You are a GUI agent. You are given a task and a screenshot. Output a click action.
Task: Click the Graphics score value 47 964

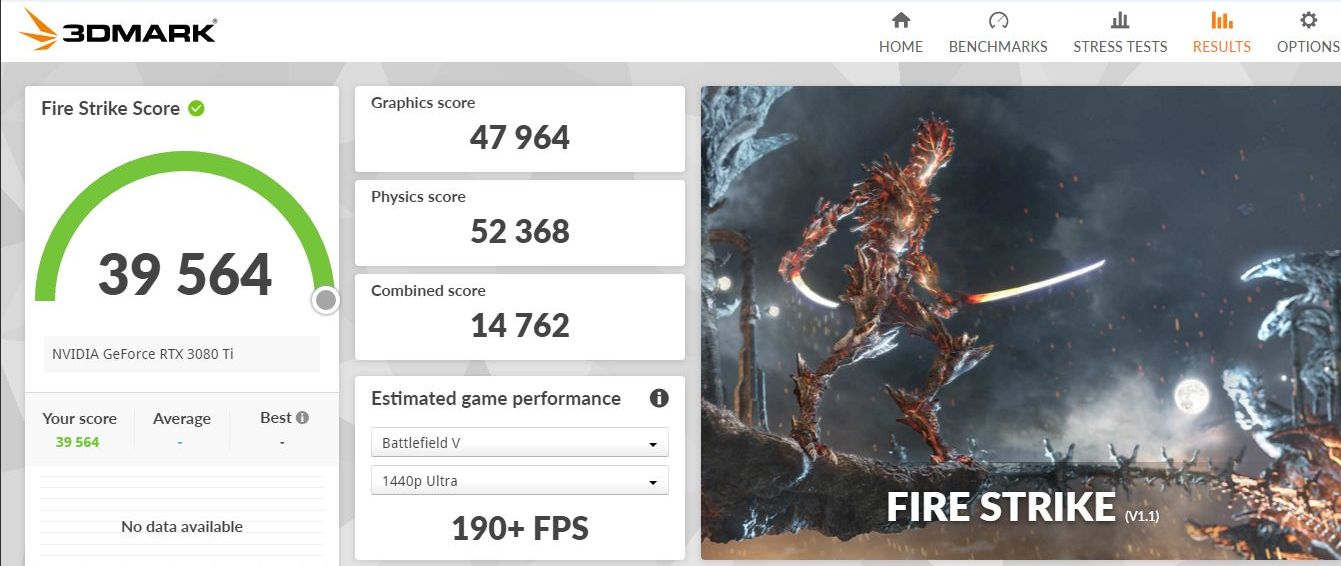[x=520, y=138]
